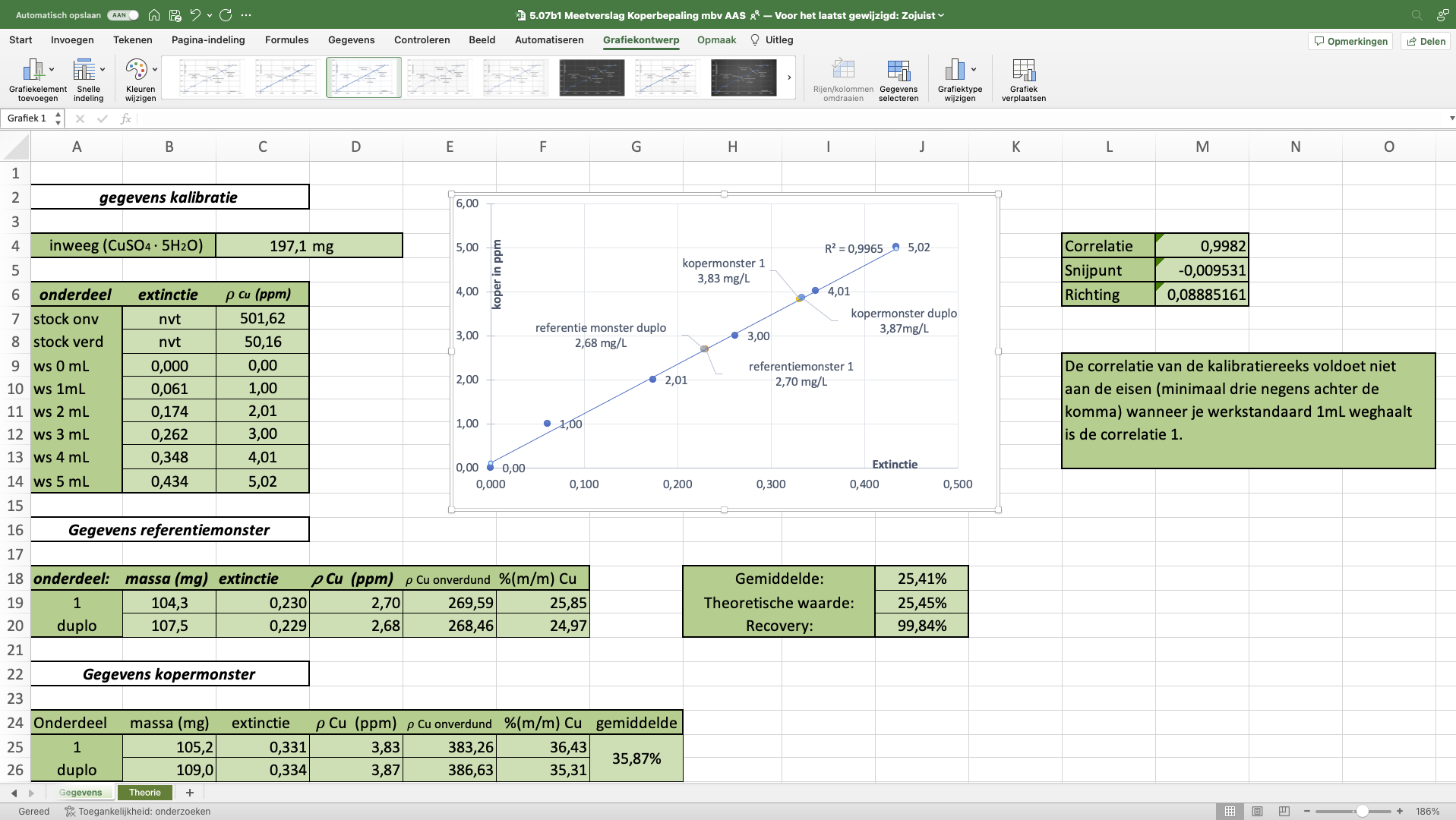Click the Home icon near AutoSave
The width and height of the screenshot is (1456, 820).
point(154,14)
